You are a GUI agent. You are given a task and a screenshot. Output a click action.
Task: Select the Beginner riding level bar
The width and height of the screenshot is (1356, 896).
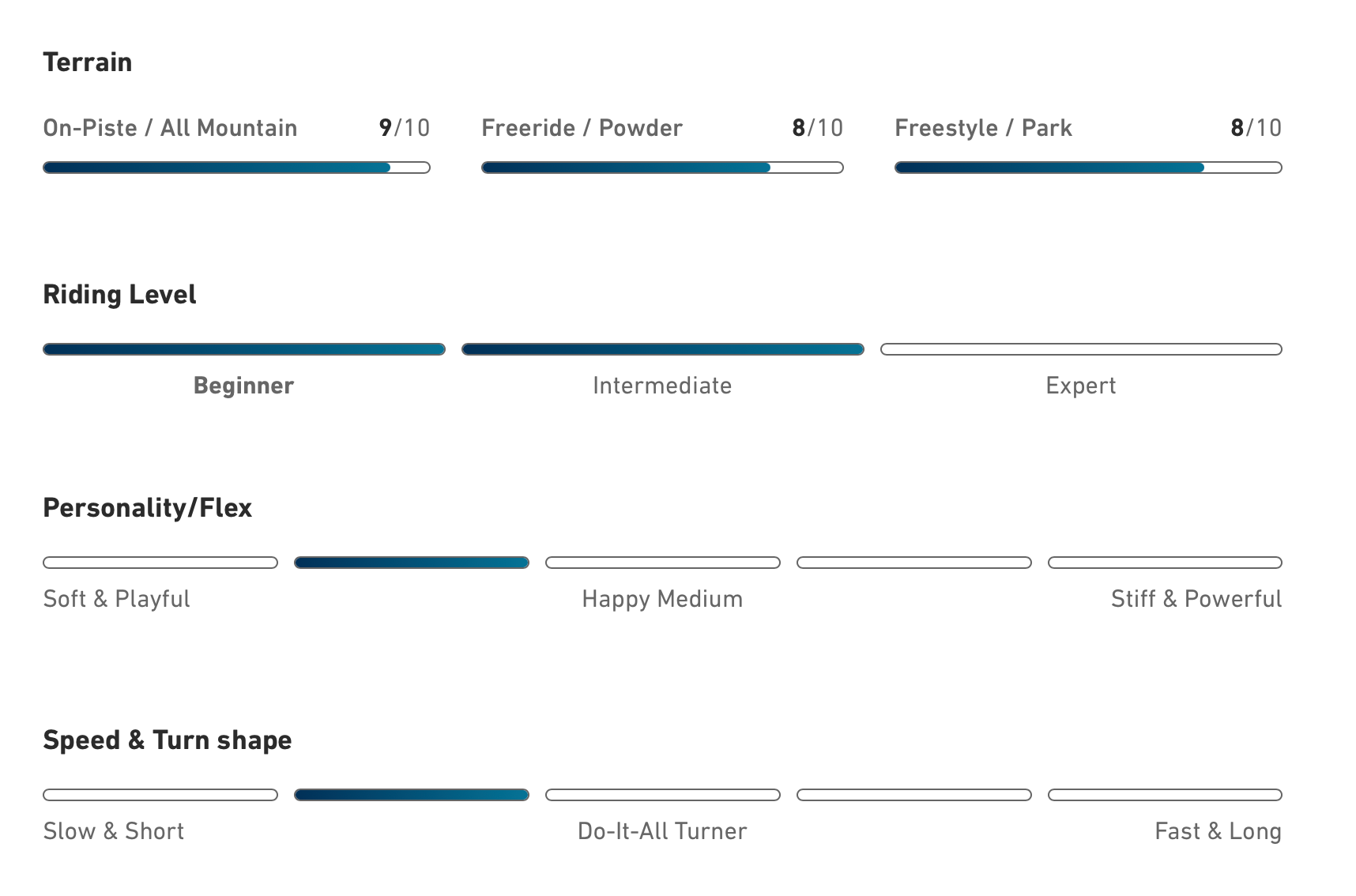coord(244,349)
